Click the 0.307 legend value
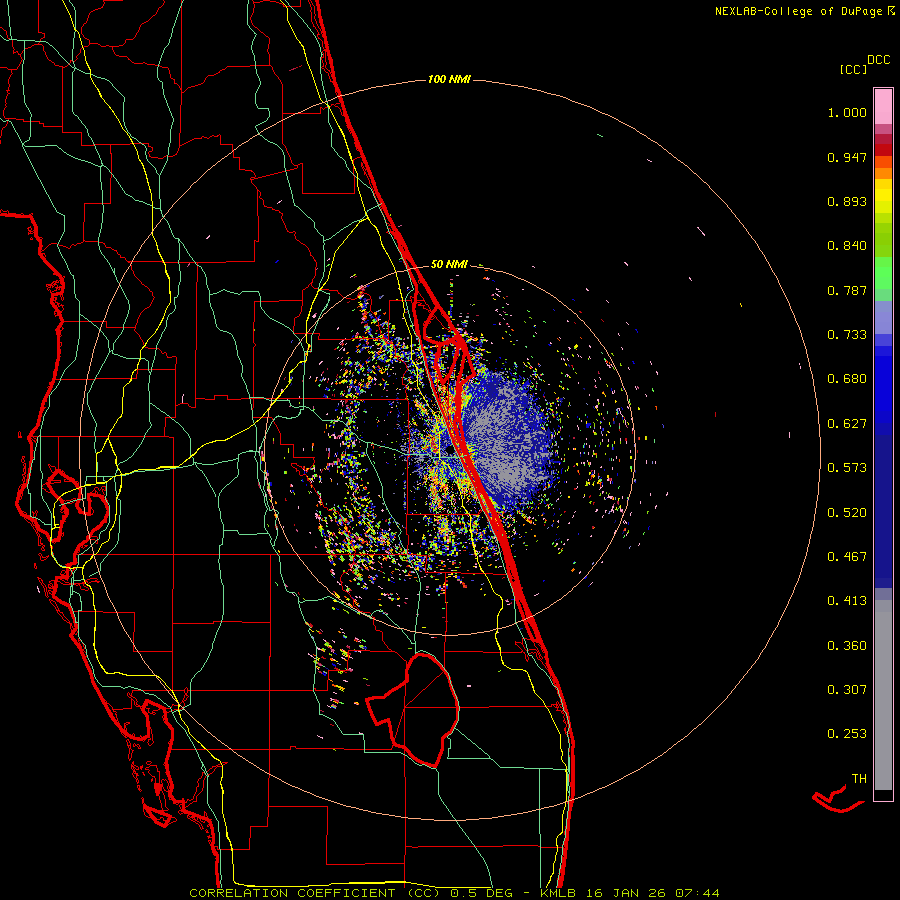This screenshot has width=900, height=900. coord(847,690)
